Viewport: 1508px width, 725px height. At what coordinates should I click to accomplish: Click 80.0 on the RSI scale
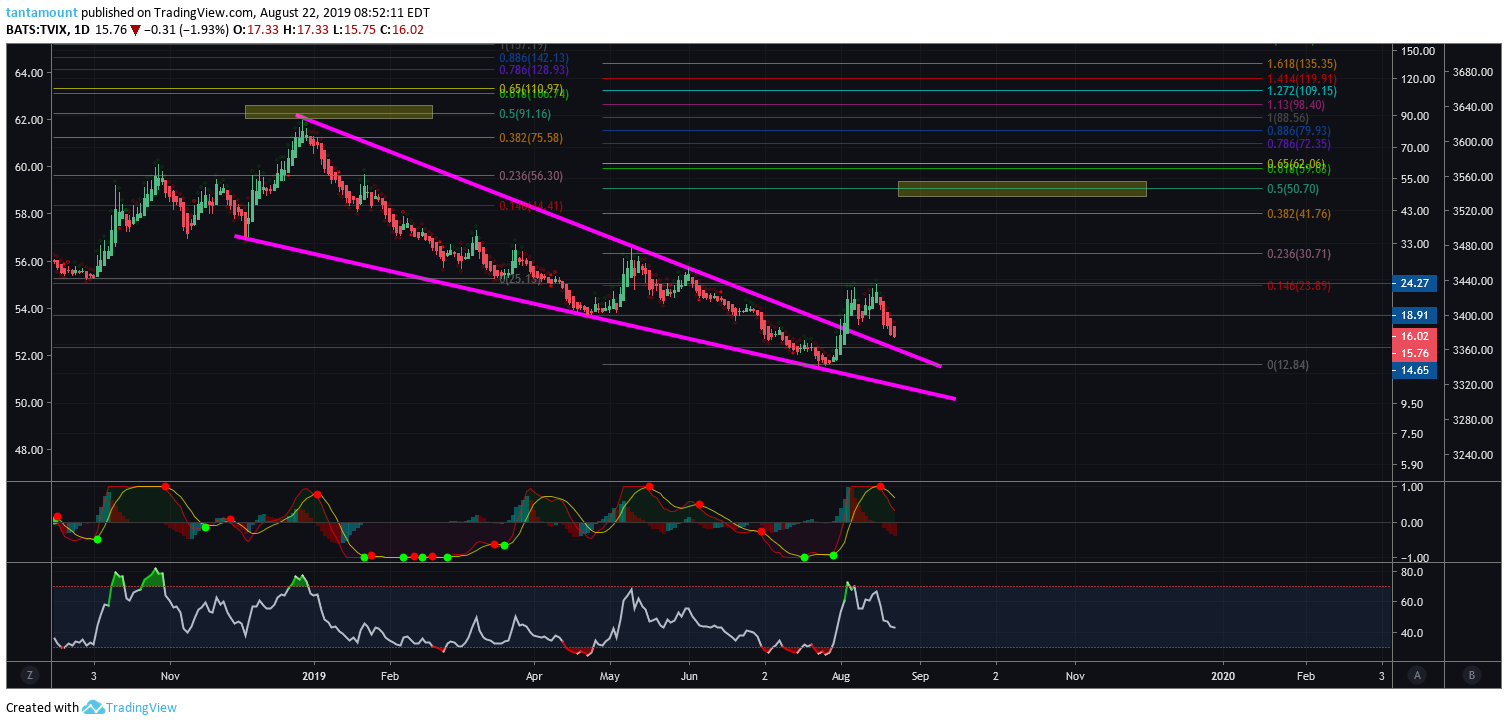(x=1413, y=573)
